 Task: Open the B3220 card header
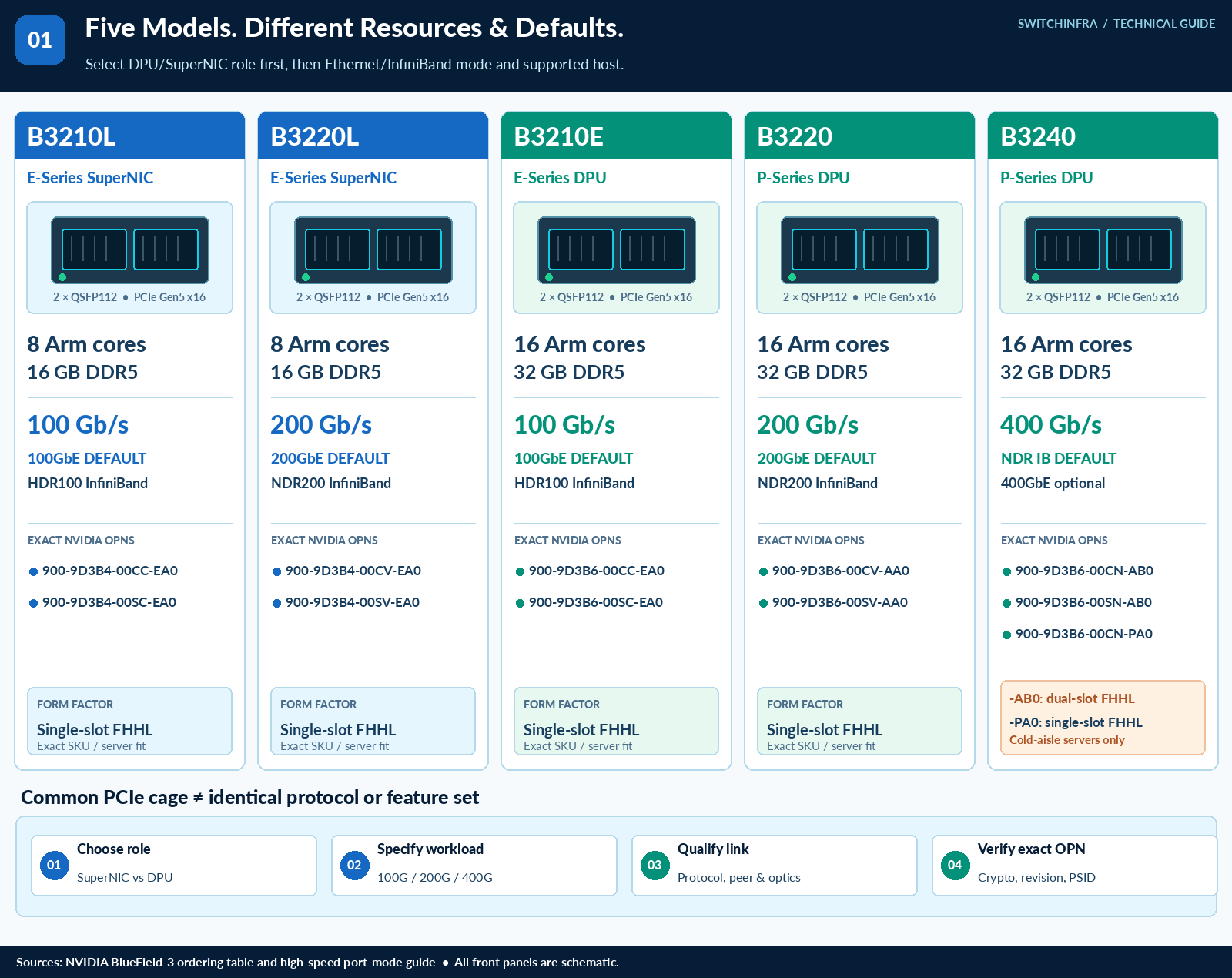[860, 136]
